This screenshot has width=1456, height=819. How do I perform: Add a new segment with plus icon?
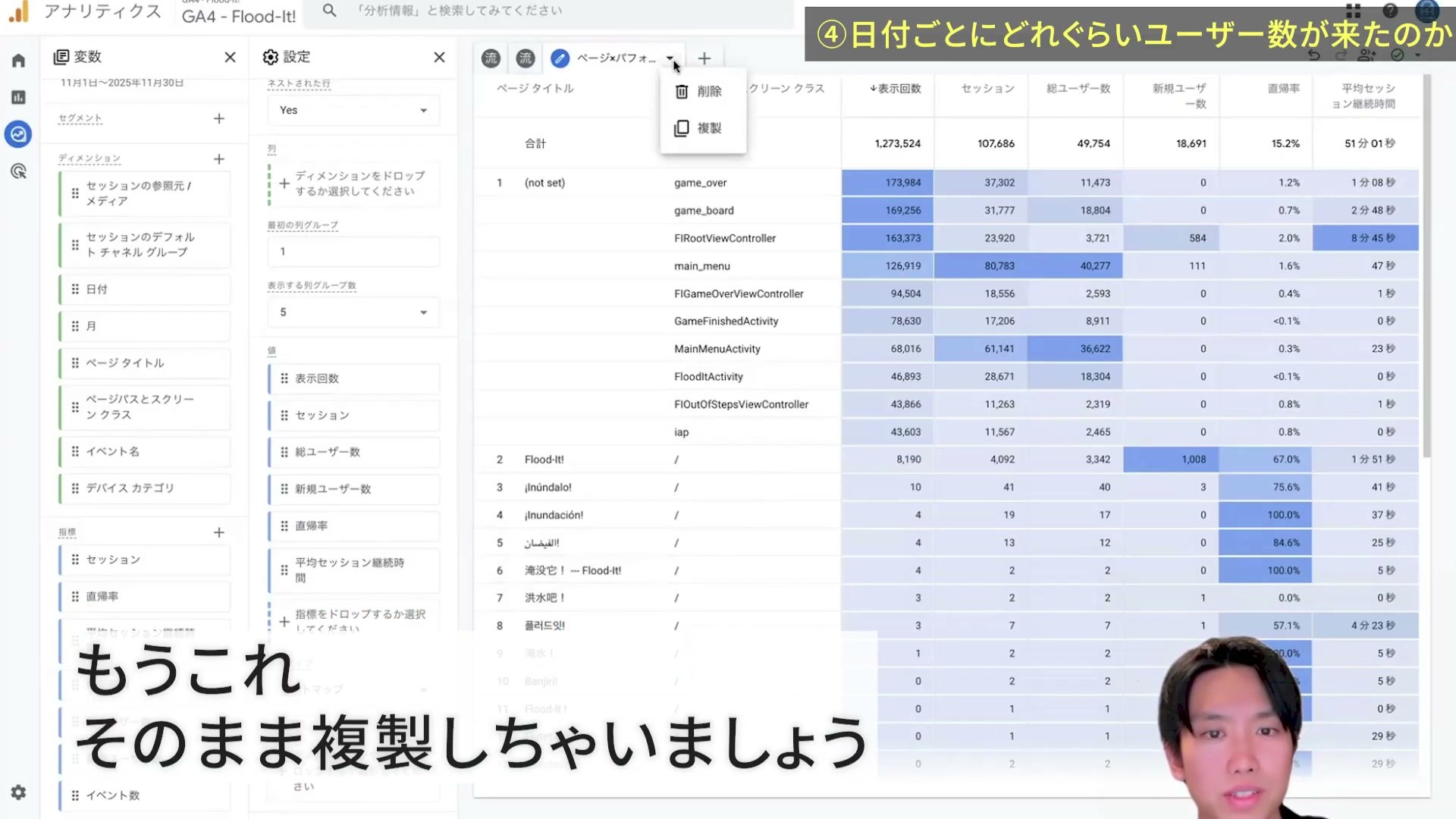coord(219,119)
